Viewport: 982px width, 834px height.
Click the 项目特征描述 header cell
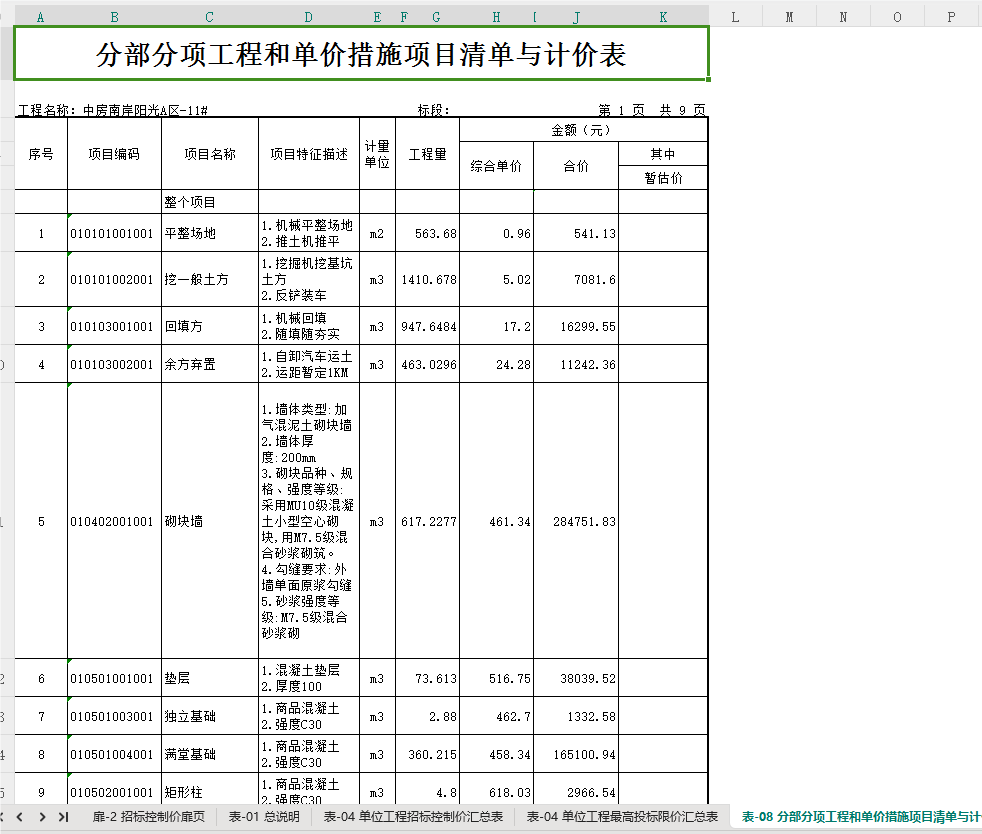click(x=309, y=154)
